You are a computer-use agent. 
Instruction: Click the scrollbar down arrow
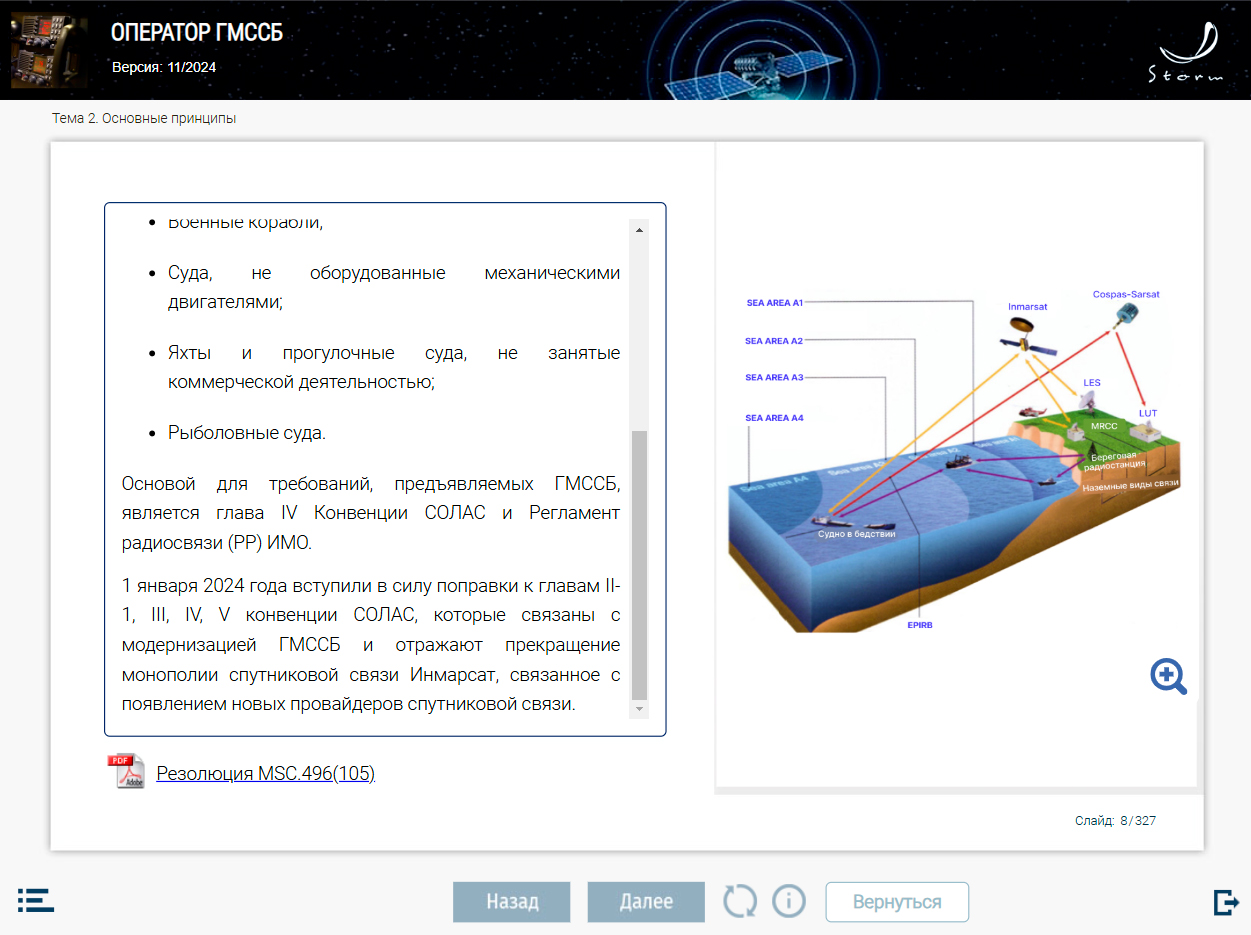(x=640, y=709)
